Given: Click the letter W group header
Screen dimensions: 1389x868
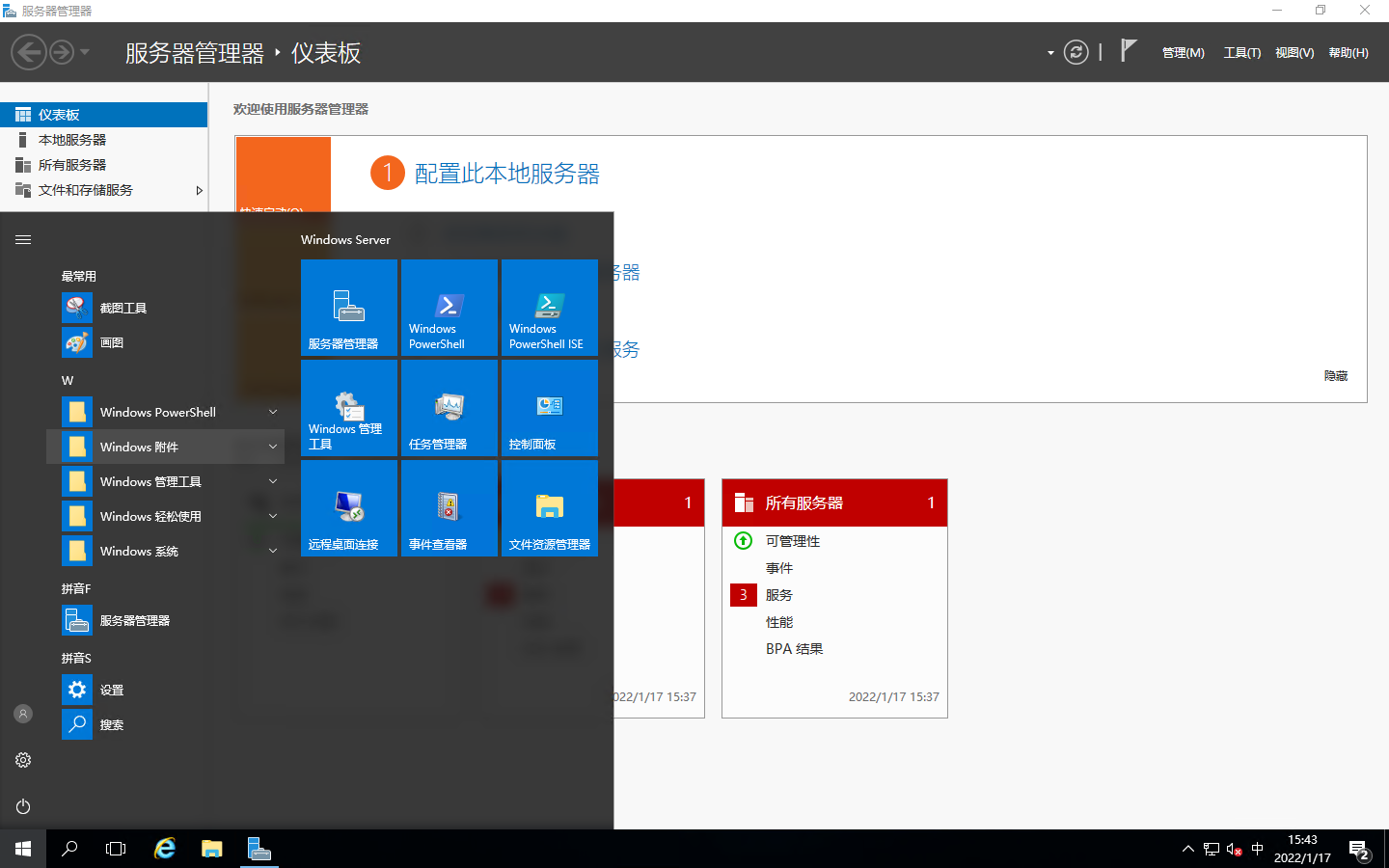Looking at the screenshot, I should point(68,380).
